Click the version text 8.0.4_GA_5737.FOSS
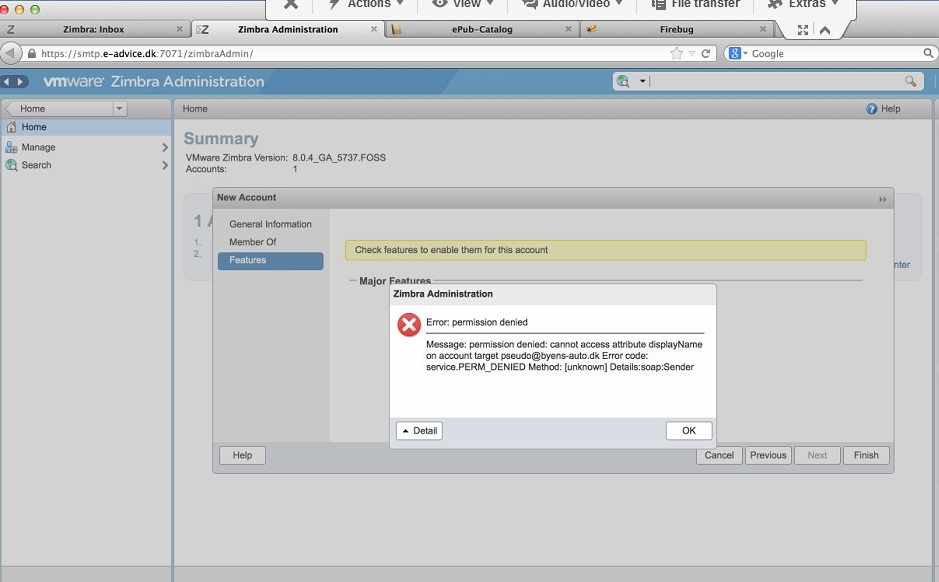Screen dimensions: 939x582 click(339, 157)
